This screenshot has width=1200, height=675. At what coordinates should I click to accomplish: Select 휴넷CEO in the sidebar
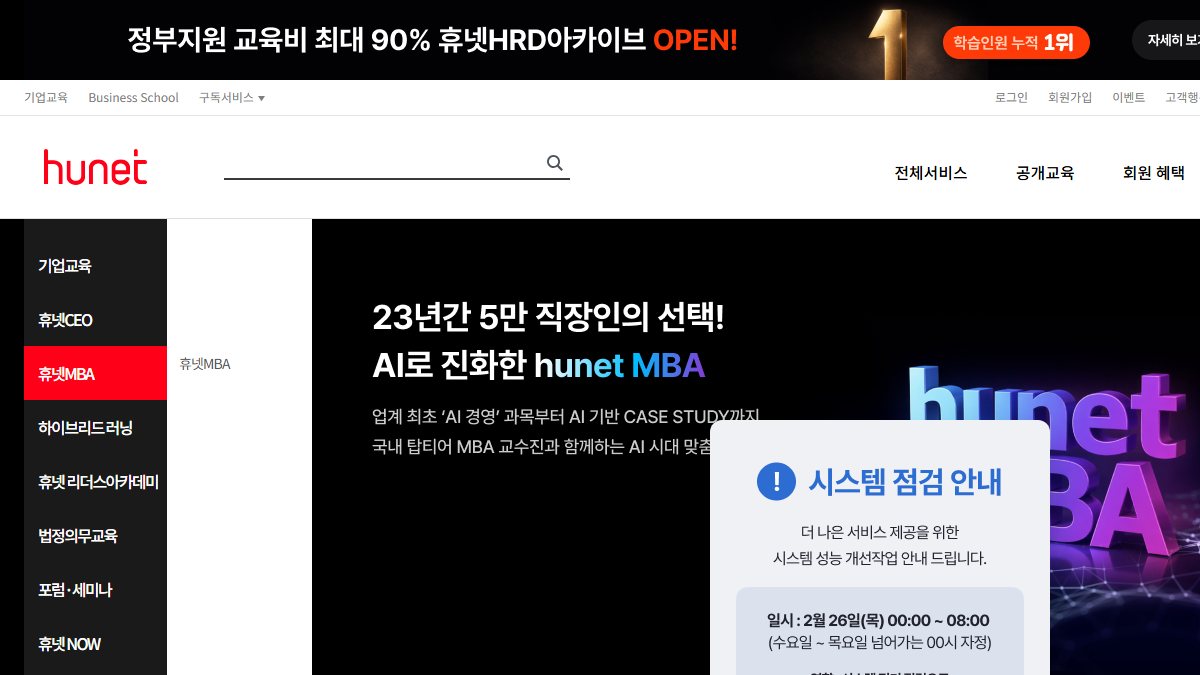pyautogui.click(x=65, y=320)
